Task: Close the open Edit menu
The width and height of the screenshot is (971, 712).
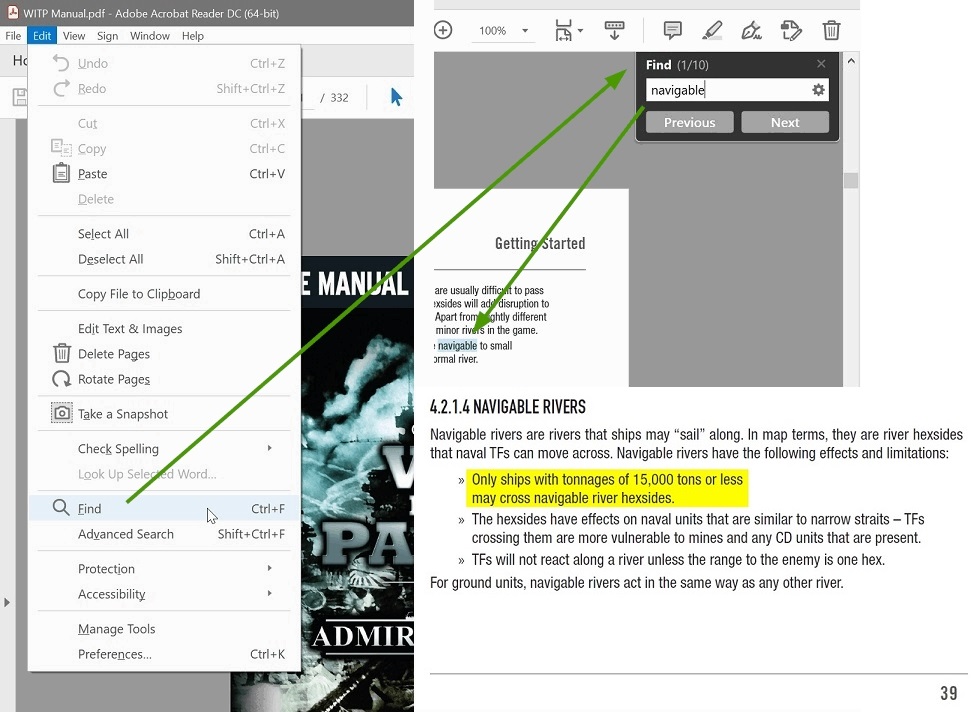Action: pyautogui.click(x=42, y=36)
